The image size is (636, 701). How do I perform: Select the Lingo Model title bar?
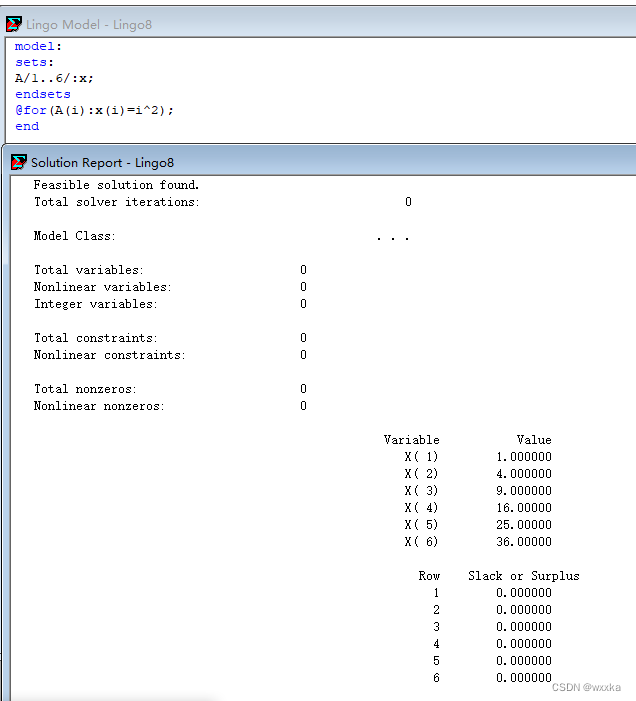[x=320, y=24]
